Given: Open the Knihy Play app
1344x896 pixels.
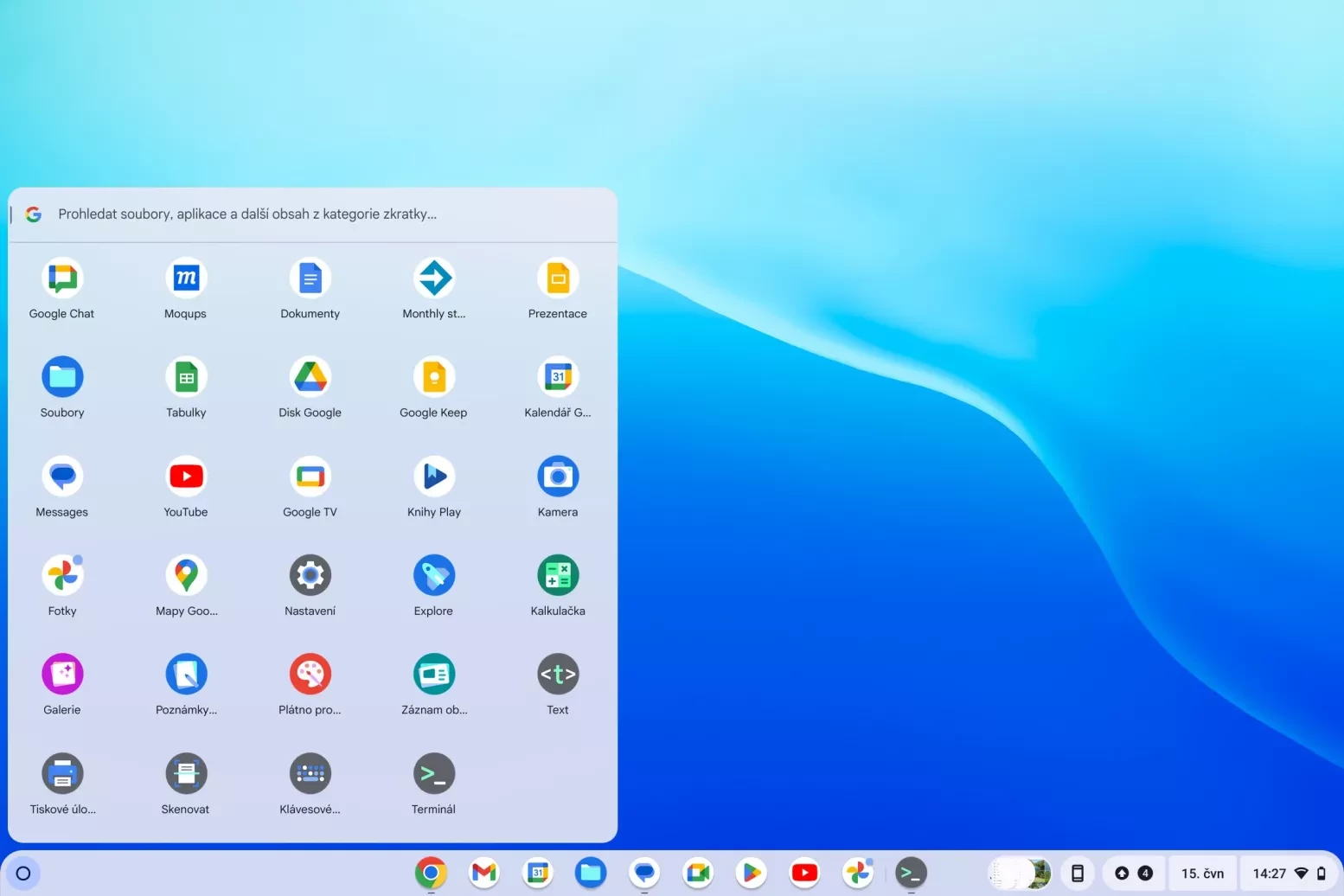Looking at the screenshot, I should pos(434,477).
